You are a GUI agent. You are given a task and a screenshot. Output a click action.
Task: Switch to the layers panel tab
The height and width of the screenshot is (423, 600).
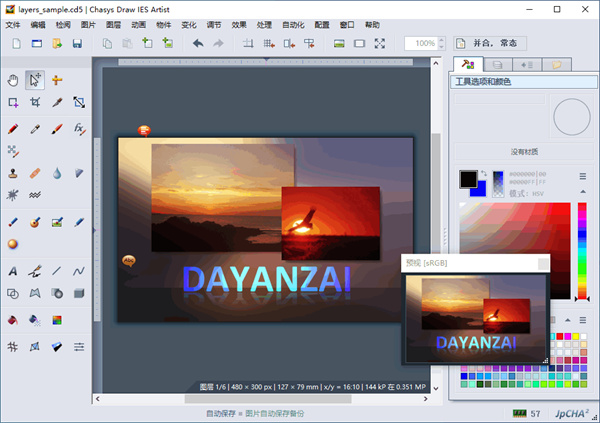coord(497,65)
